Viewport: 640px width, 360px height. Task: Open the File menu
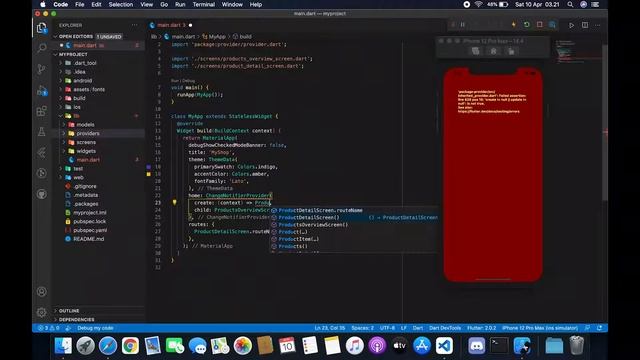coord(80,4)
